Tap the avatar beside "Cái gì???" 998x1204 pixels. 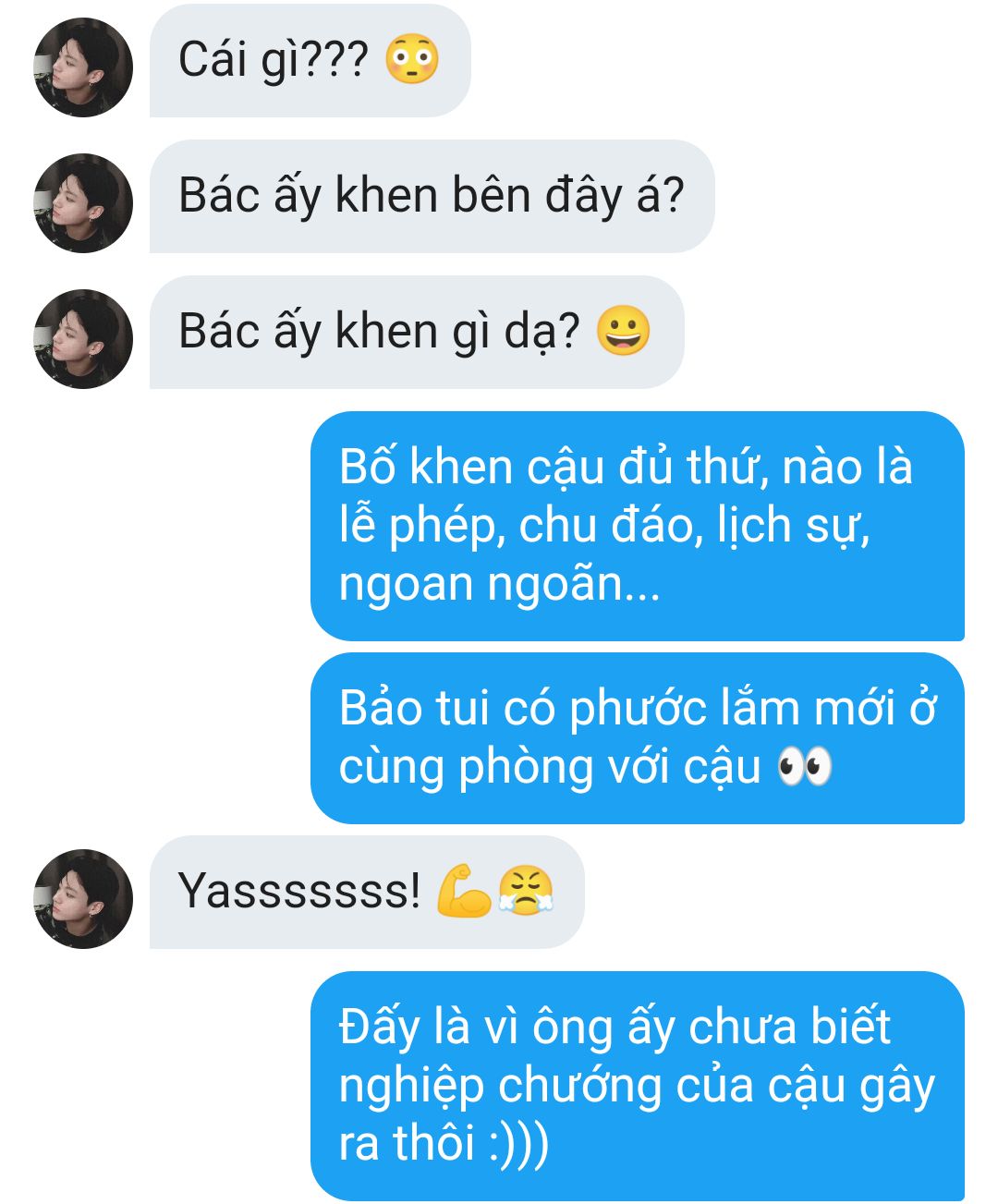click(x=83, y=67)
